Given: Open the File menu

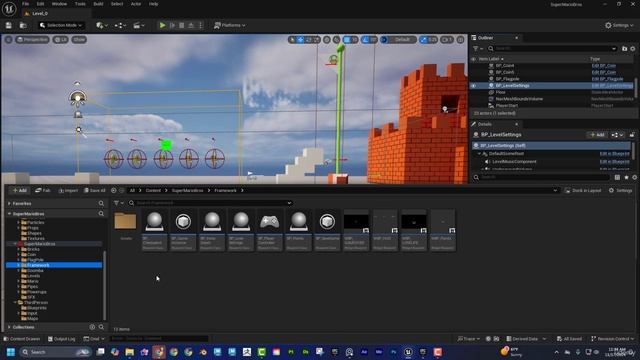Looking at the screenshot, I should pos(25,4).
